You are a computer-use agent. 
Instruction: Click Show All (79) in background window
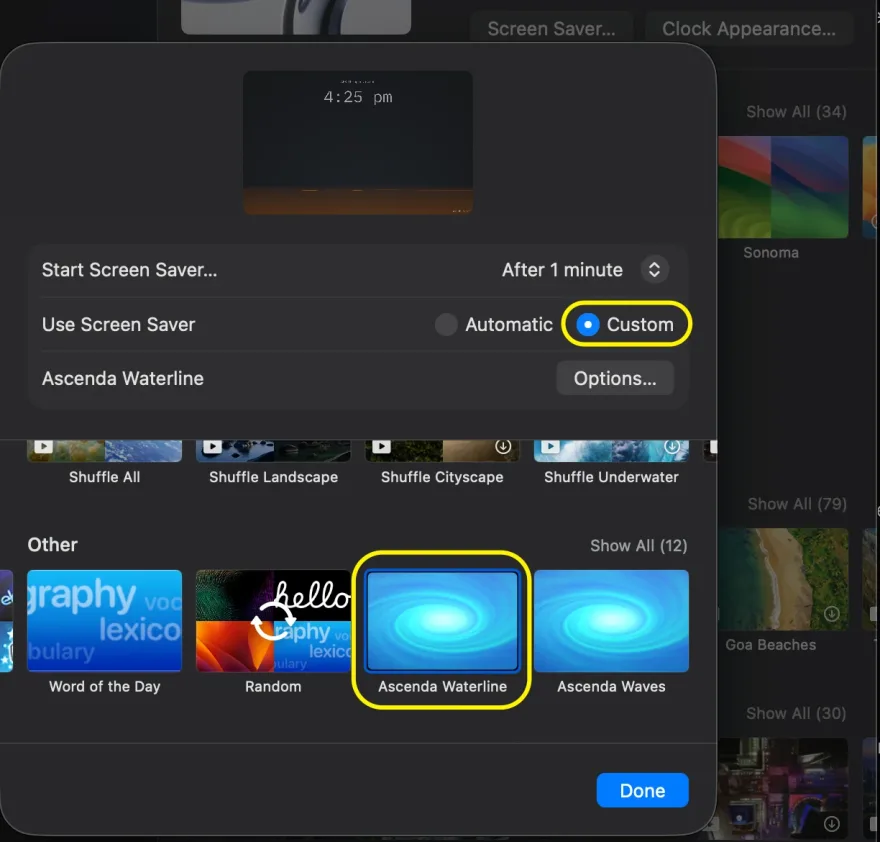(x=797, y=504)
